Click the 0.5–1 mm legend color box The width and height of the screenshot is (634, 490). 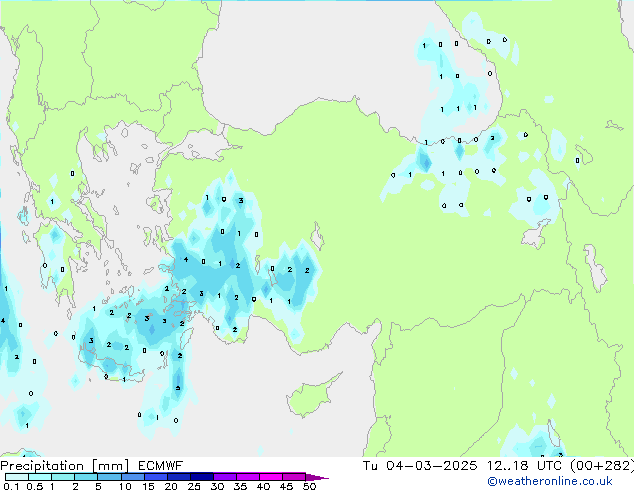click(x=40, y=477)
